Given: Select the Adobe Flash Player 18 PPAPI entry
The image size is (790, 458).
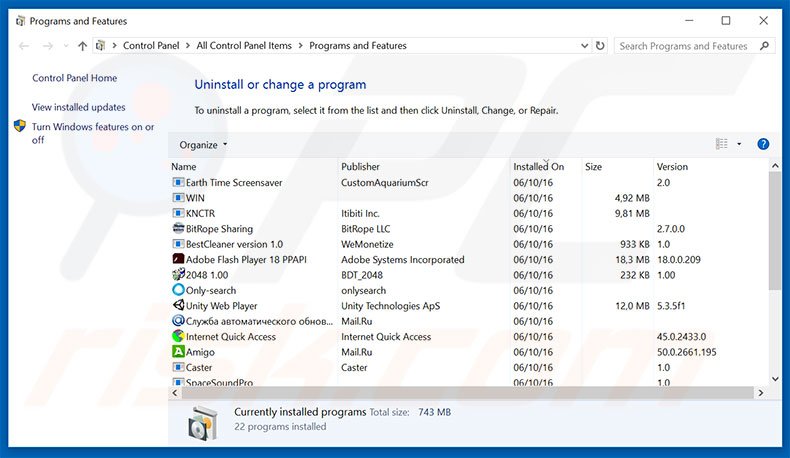Looking at the screenshot, I should [x=246, y=259].
